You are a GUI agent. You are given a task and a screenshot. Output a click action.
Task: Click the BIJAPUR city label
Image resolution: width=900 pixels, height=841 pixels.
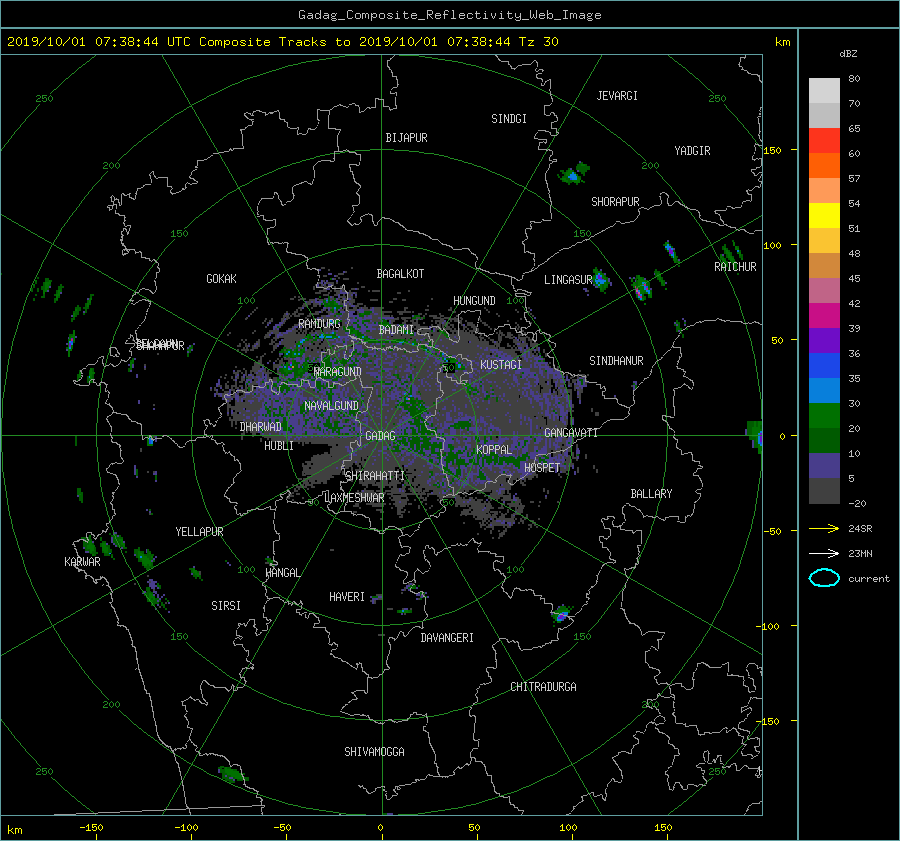406,138
